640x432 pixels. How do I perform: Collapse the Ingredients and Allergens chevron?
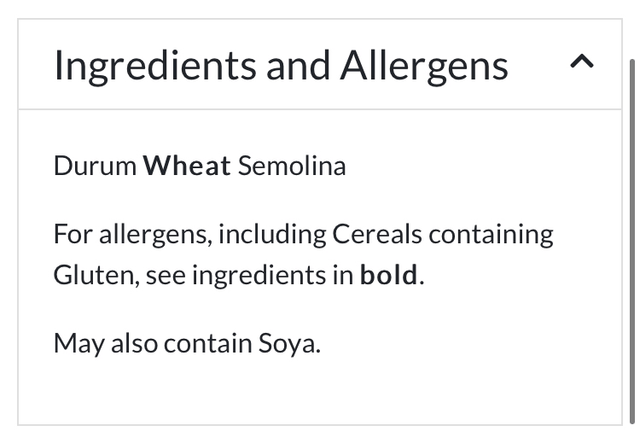pos(581,63)
